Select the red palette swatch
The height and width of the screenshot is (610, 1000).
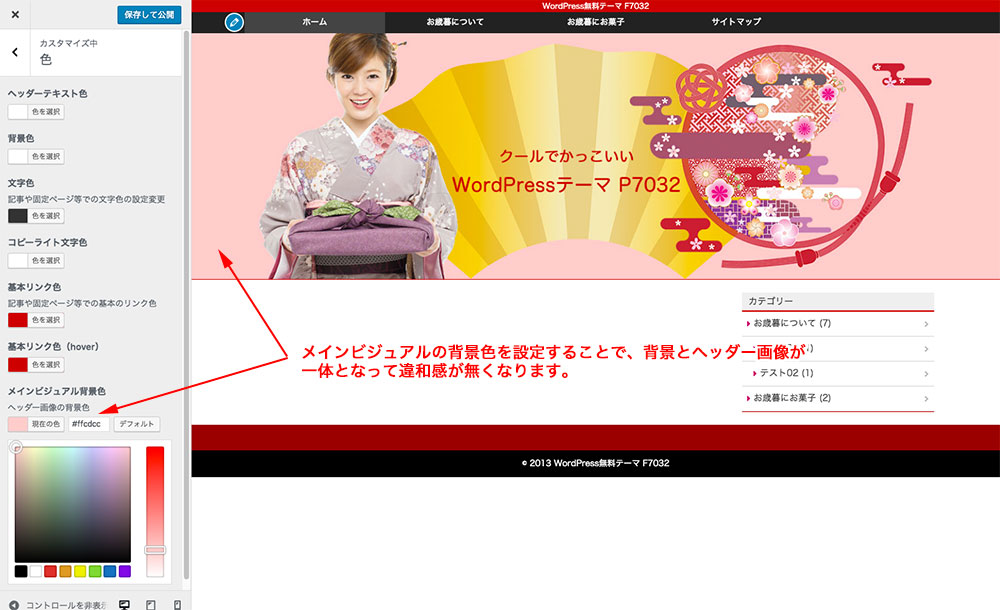50,571
